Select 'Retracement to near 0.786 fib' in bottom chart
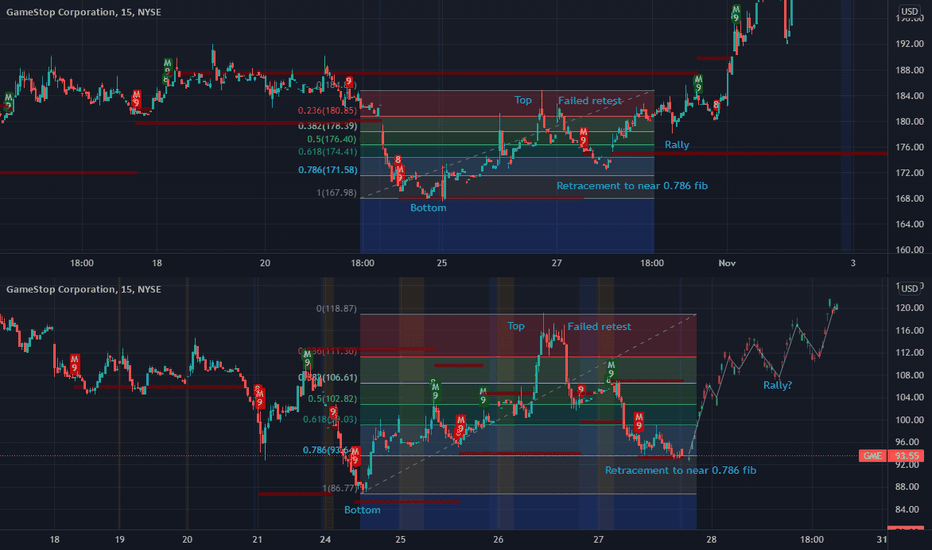932x550 pixels. 681,470
